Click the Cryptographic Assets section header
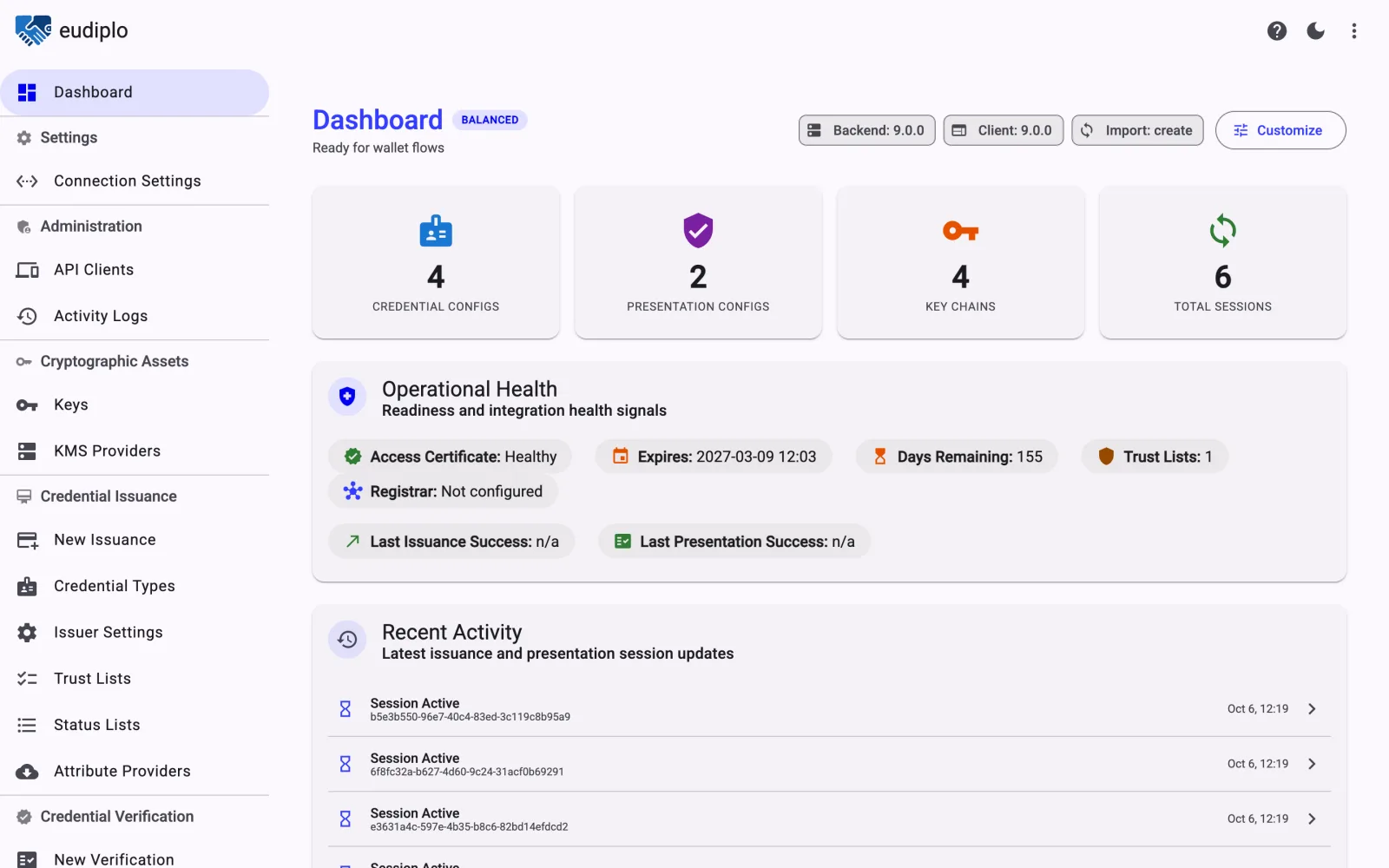 115,362
